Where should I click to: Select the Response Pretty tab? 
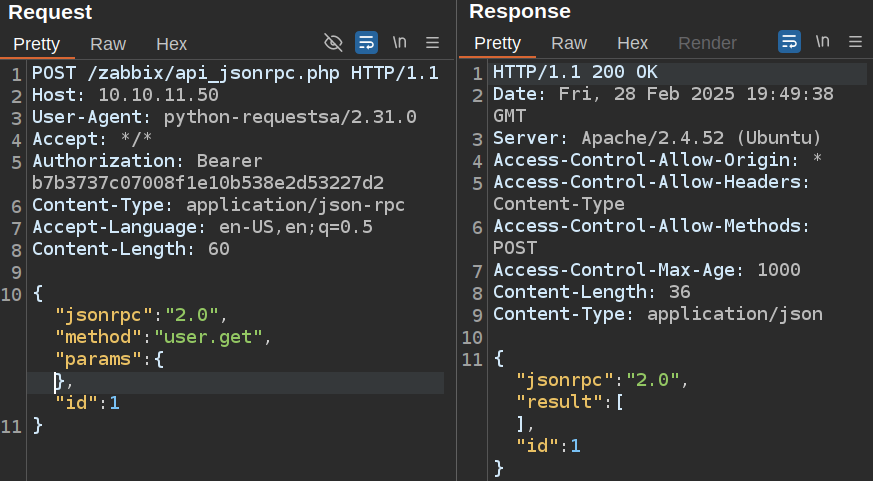tap(498, 44)
